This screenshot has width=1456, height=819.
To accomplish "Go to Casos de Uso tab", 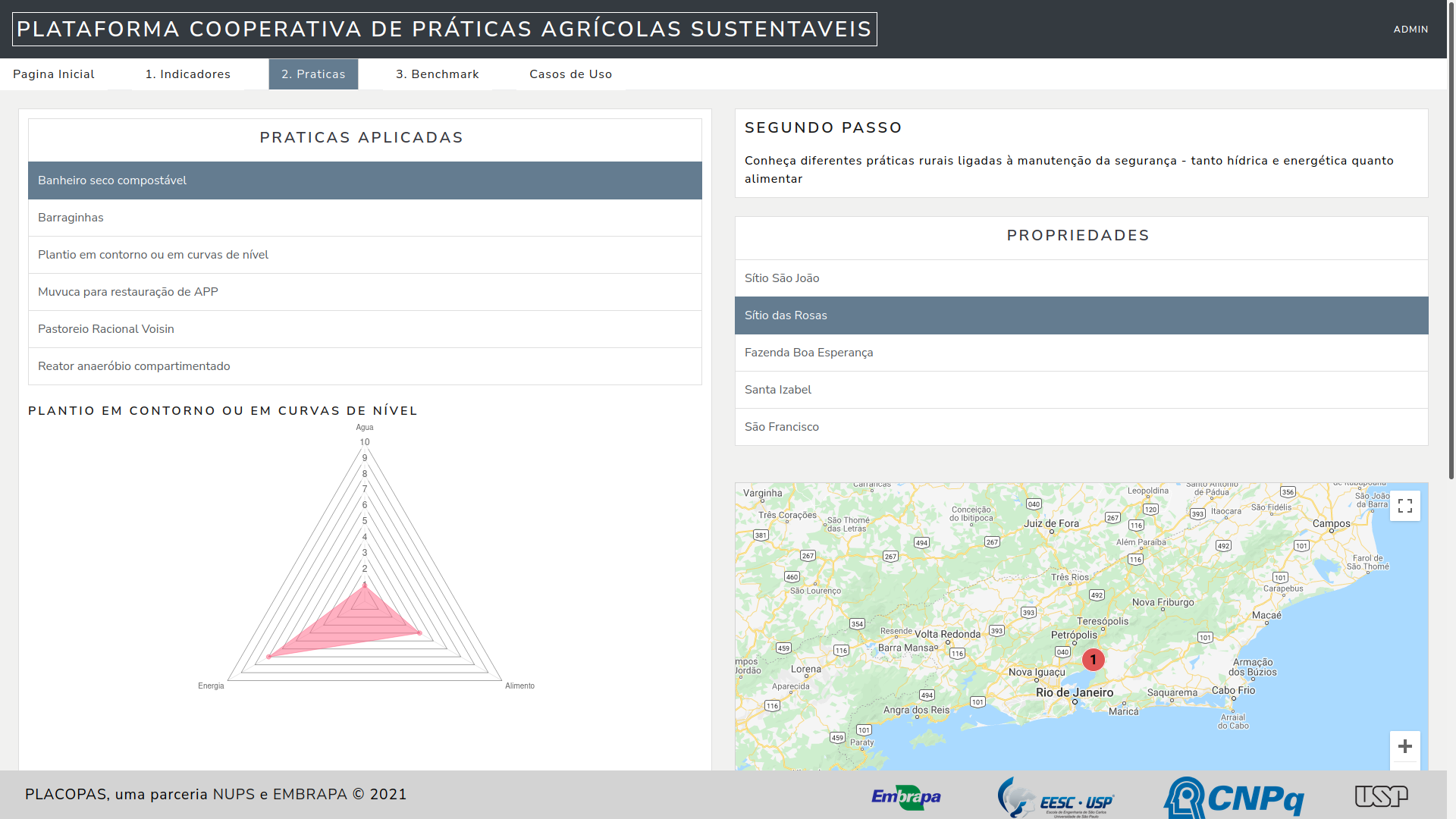I will [x=570, y=74].
